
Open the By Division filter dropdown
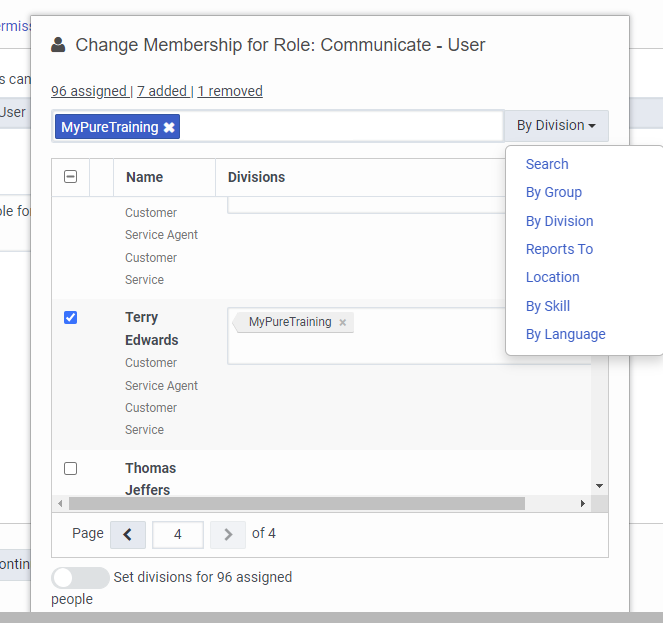[x=556, y=126]
